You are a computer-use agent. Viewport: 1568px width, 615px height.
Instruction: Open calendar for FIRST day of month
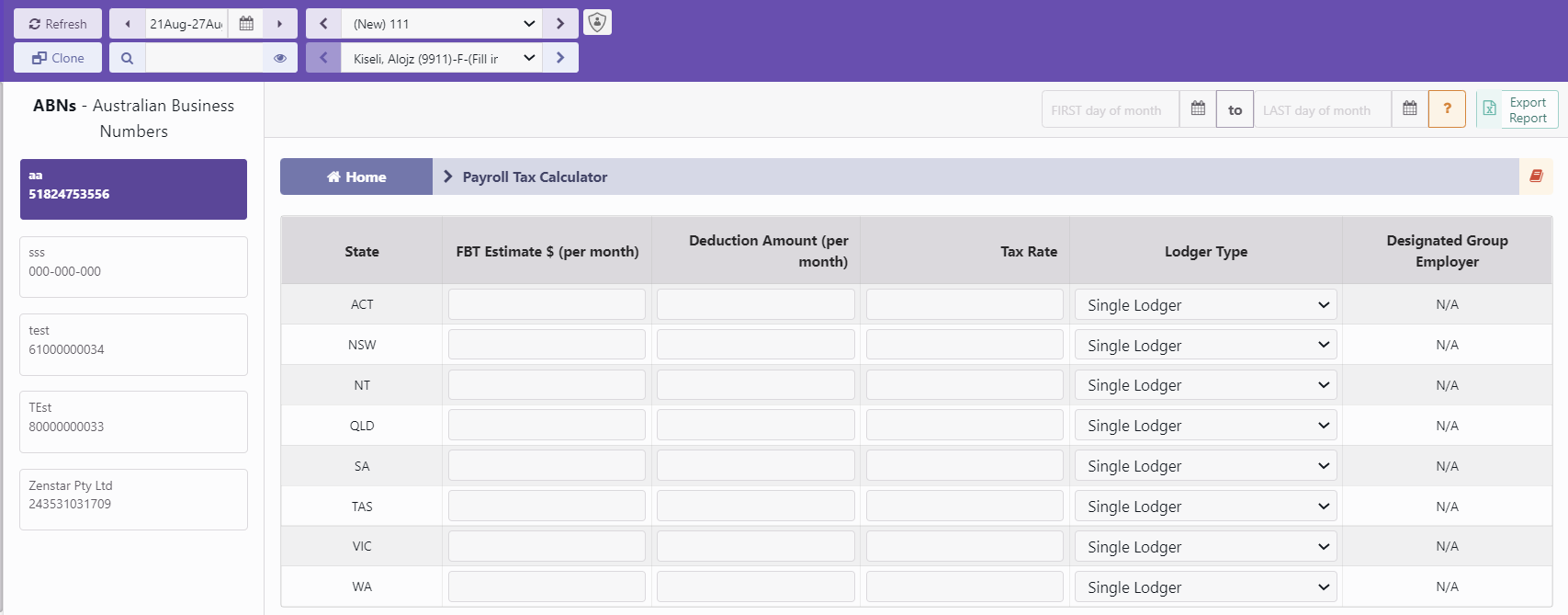click(x=1198, y=109)
